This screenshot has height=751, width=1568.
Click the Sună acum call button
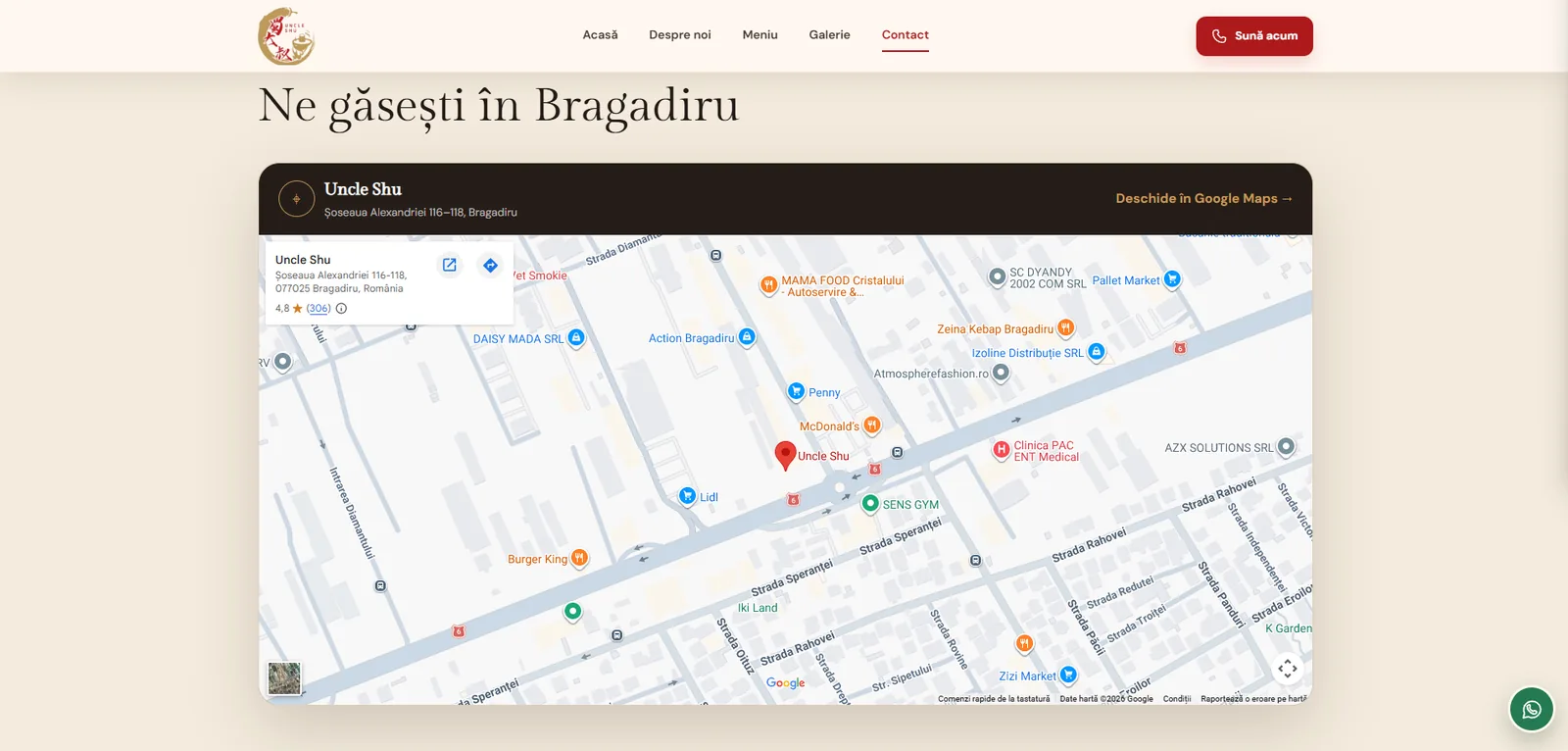tap(1254, 36)
